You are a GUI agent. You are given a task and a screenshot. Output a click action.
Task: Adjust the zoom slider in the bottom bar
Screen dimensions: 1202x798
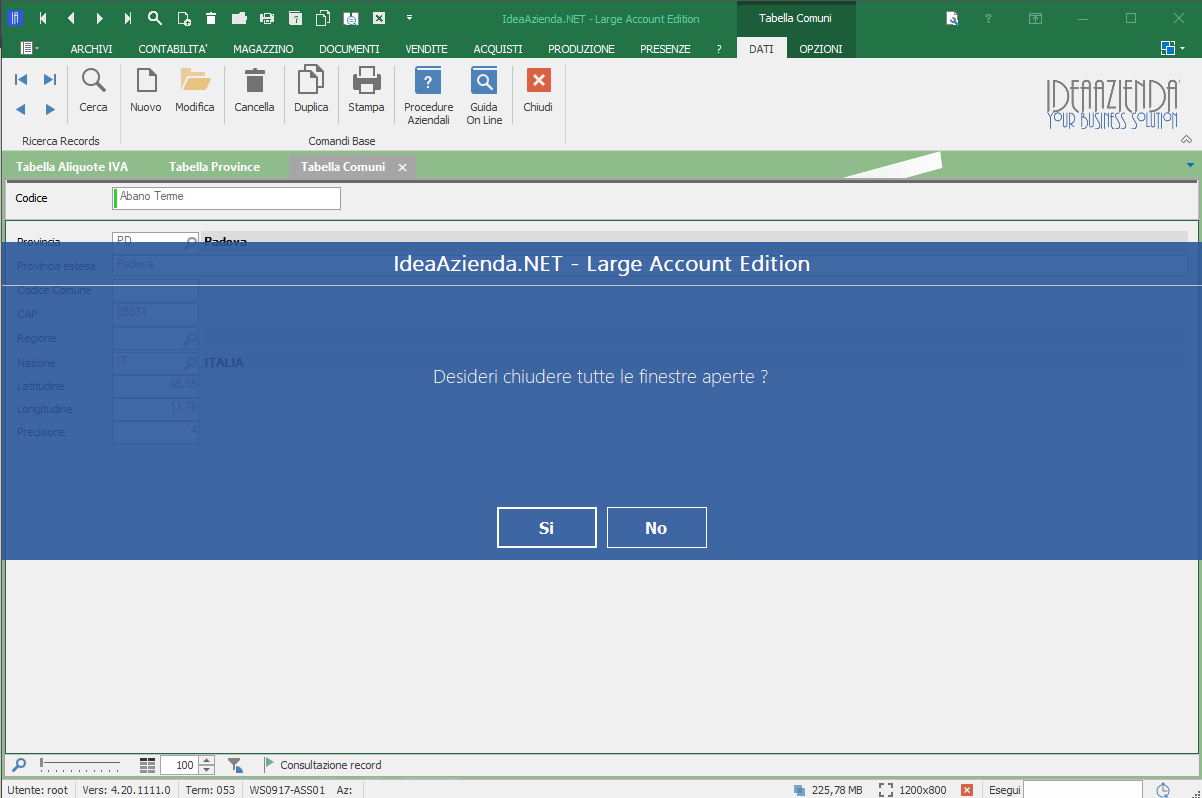point(79,764)
